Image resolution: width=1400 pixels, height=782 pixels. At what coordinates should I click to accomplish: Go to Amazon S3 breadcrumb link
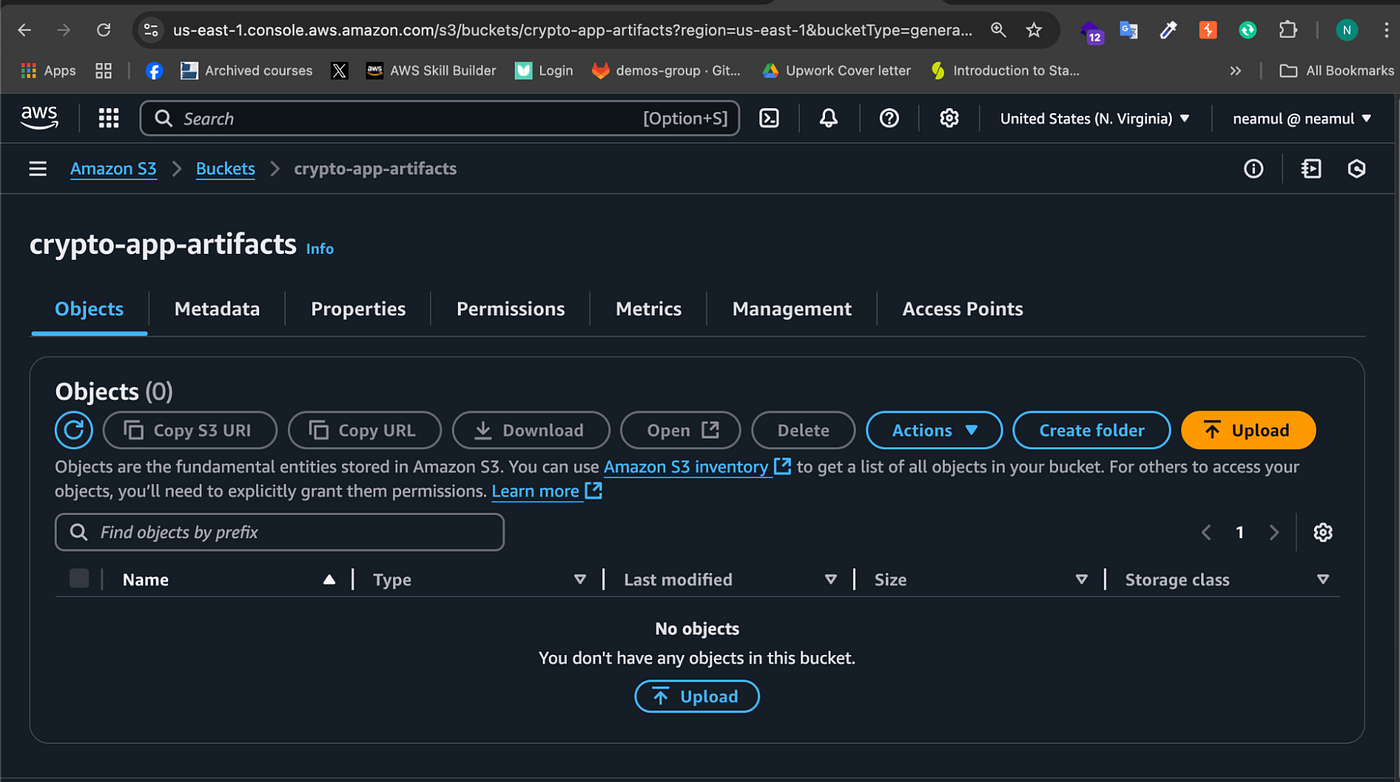click(113, 169)
